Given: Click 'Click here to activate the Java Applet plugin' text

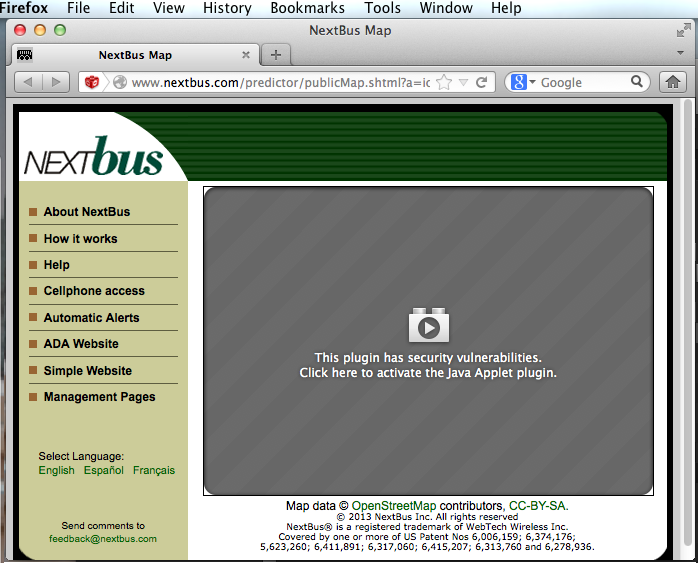Looking at the screenshot, I should 428,373.
